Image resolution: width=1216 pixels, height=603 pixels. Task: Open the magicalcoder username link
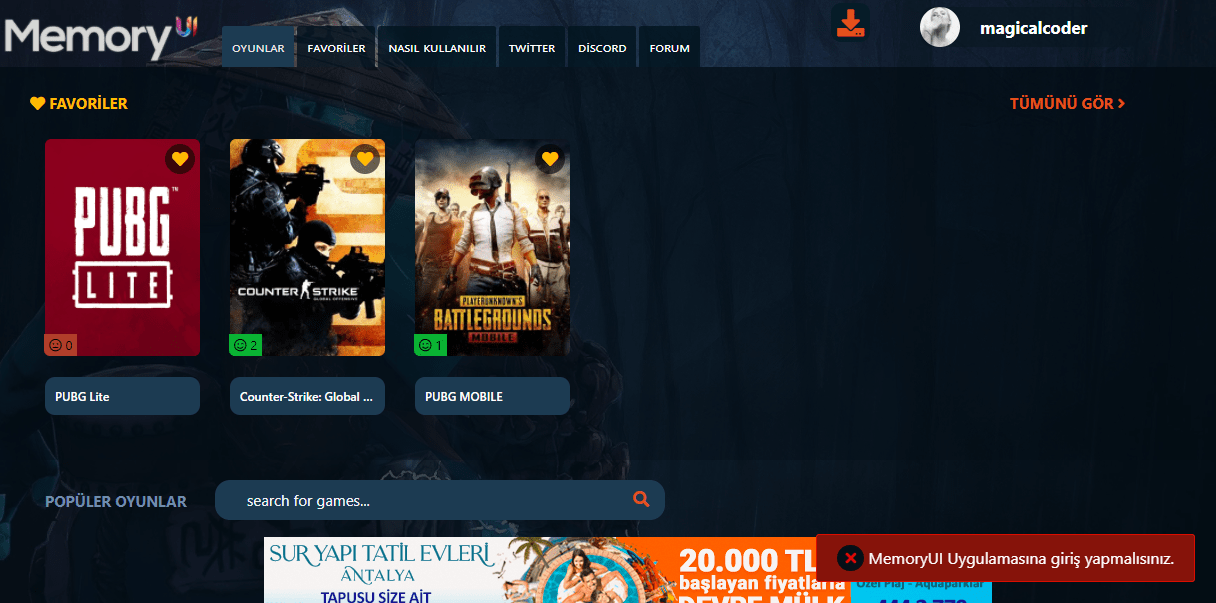point(1033,28)
